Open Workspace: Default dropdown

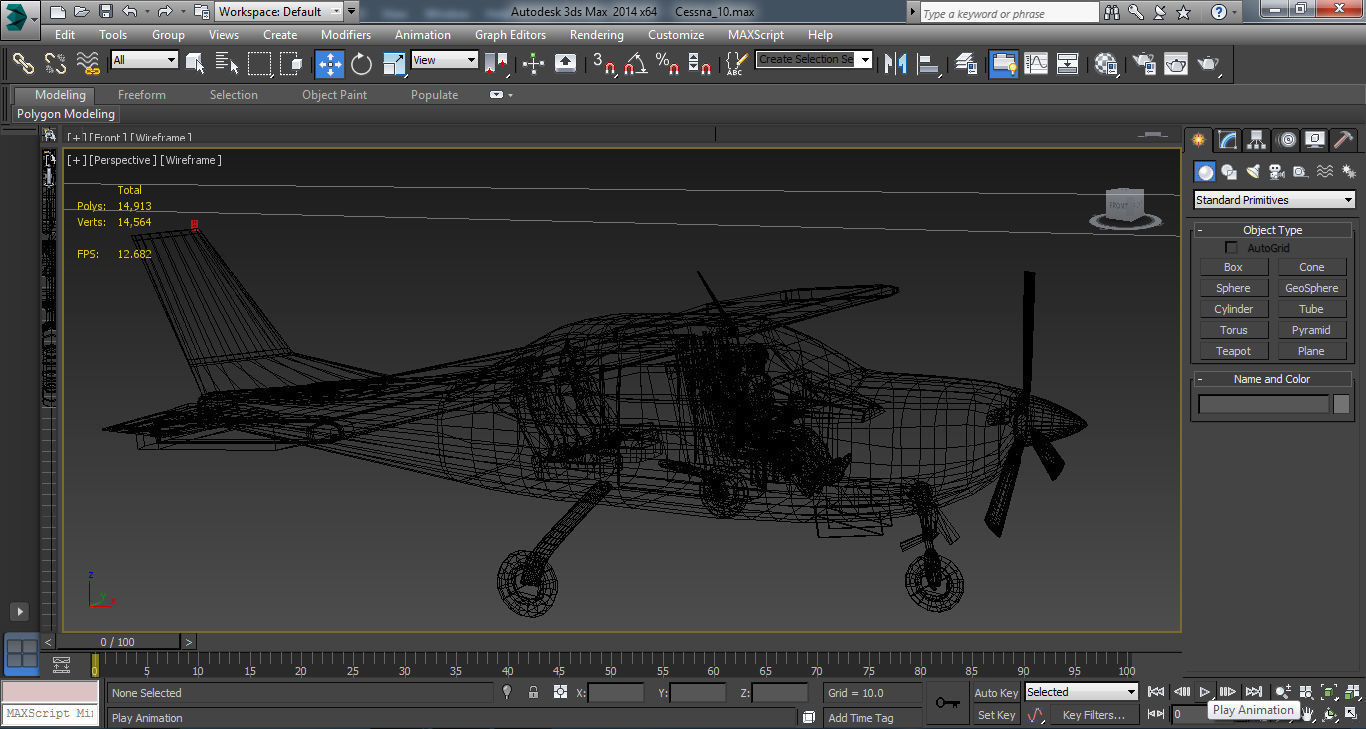point(280,12)
